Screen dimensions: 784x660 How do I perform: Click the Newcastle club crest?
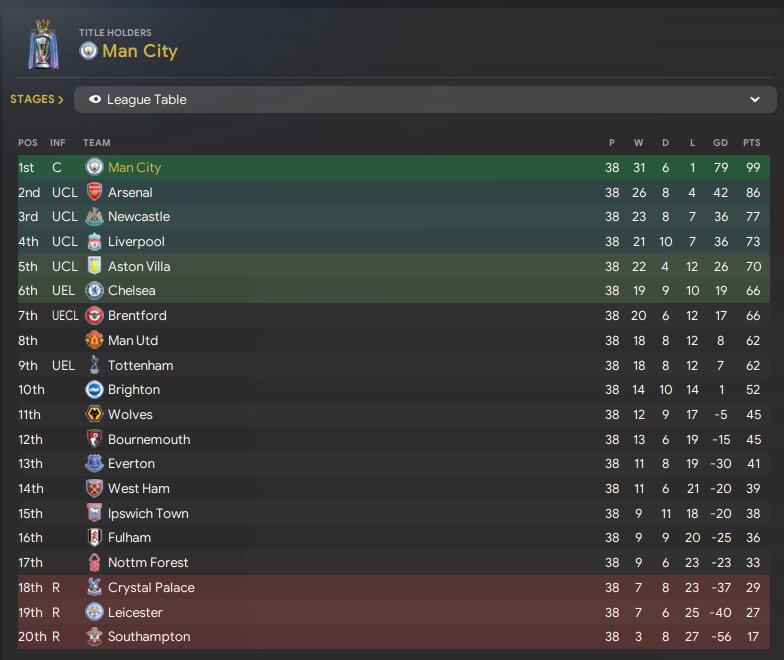pyautogui.click(x=94, y=217)
